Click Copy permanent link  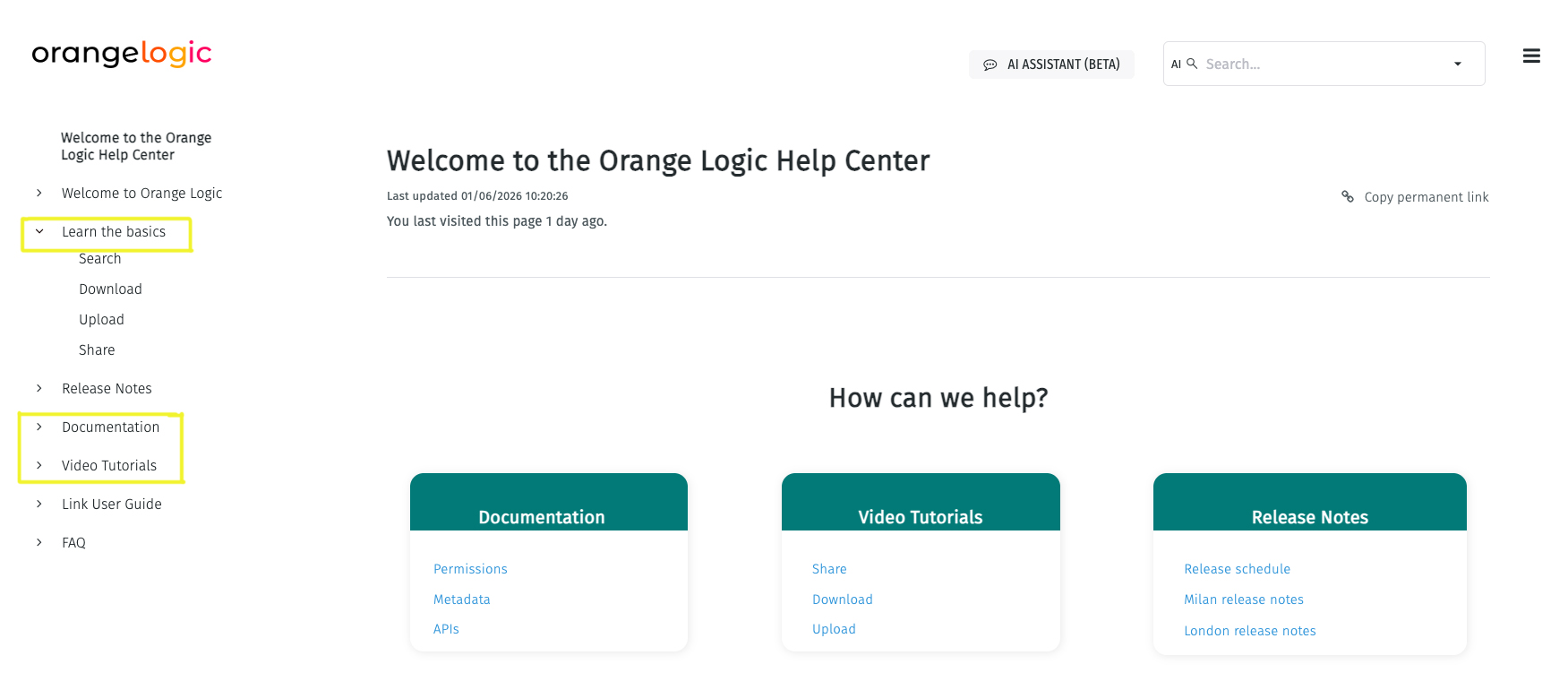1426,196
